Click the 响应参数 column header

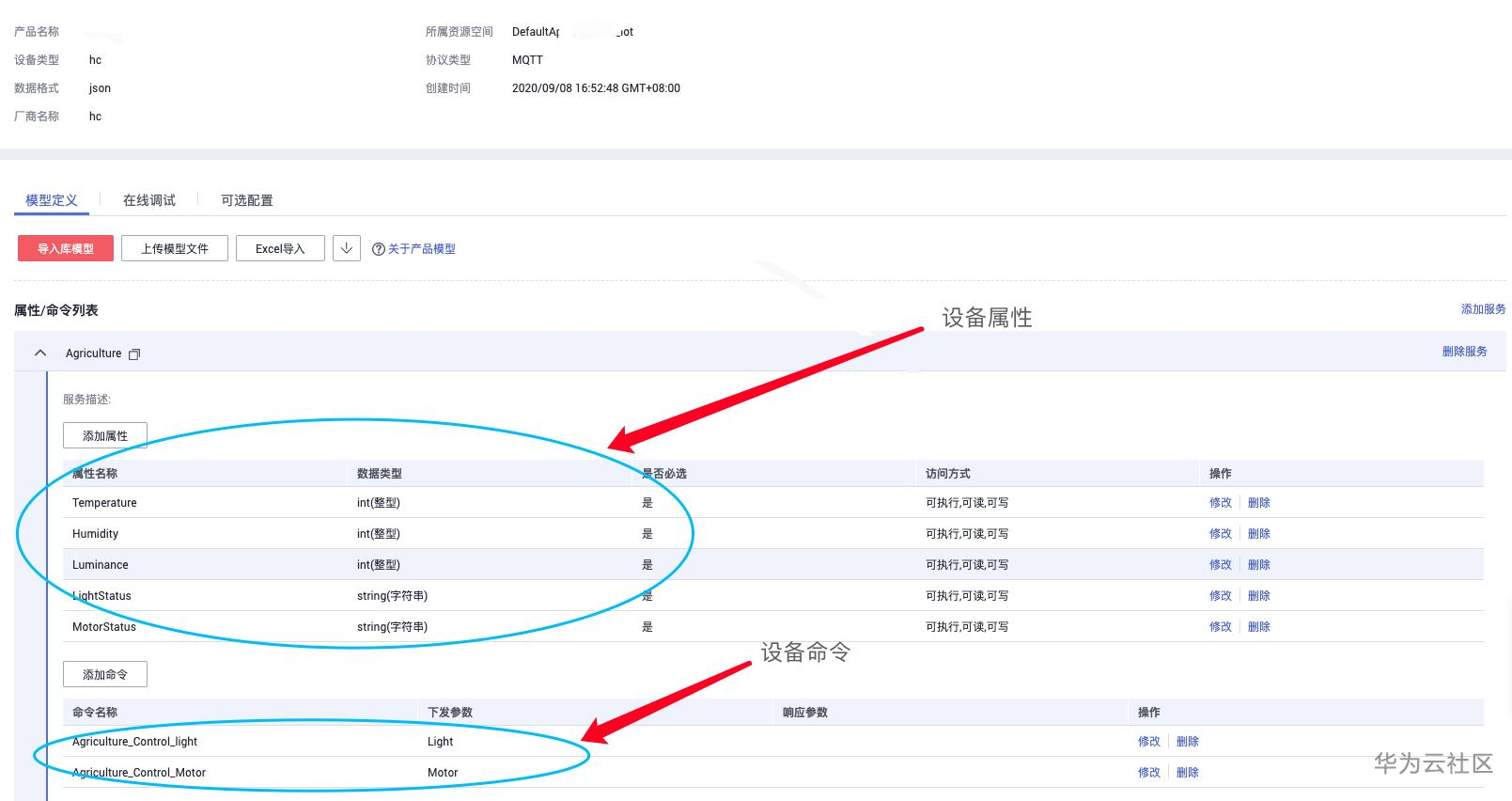click(805, 713)
